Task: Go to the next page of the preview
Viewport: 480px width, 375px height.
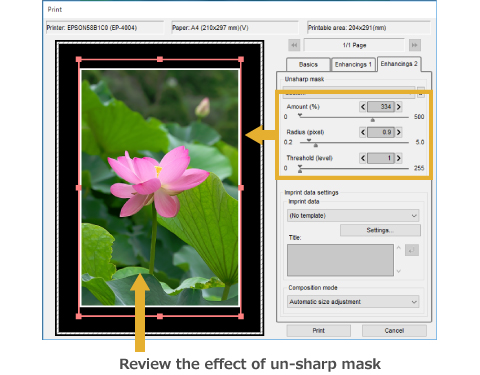Action: (415, 45)
